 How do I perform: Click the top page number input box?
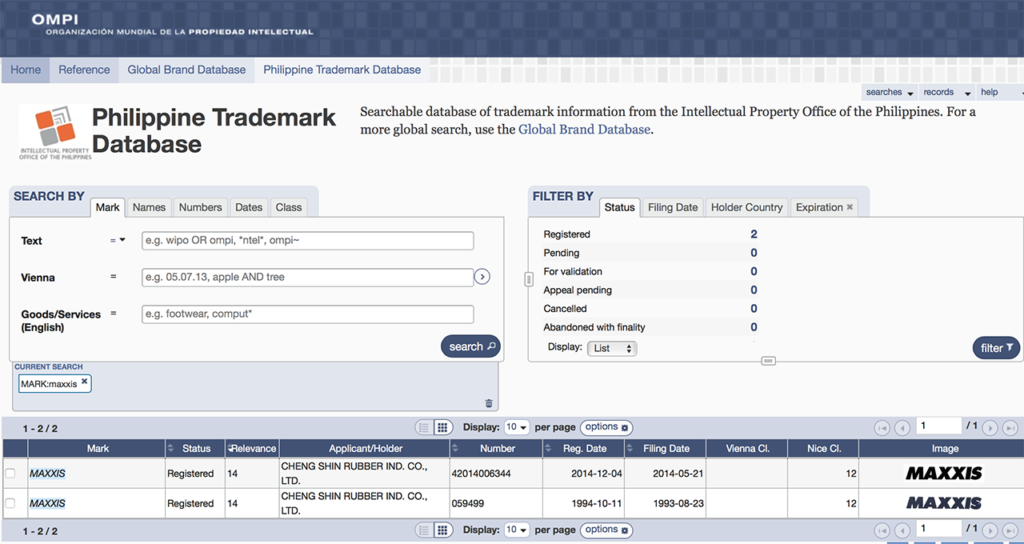(x=938, y=426)
